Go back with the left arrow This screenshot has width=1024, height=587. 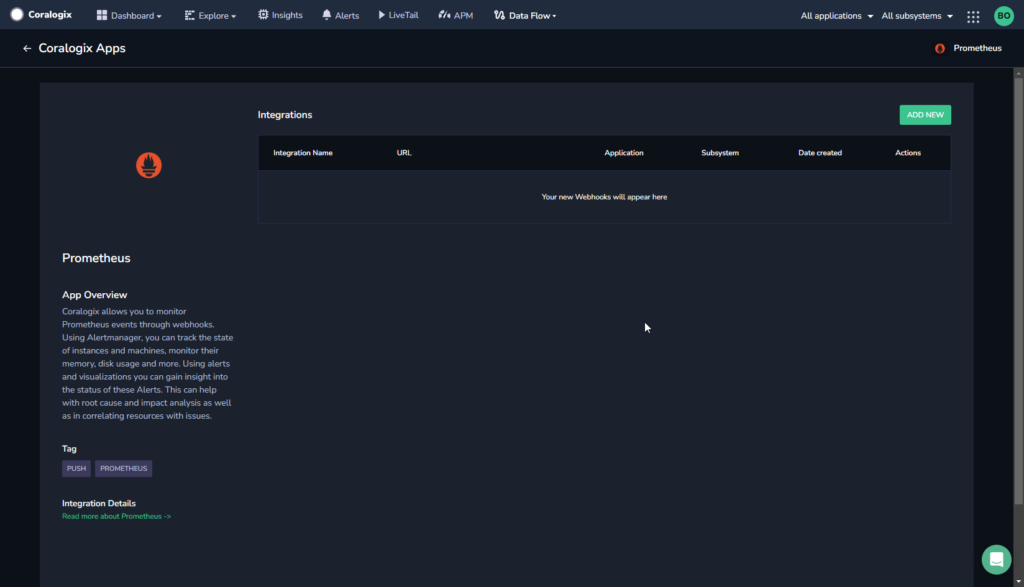tap(27, 48)
